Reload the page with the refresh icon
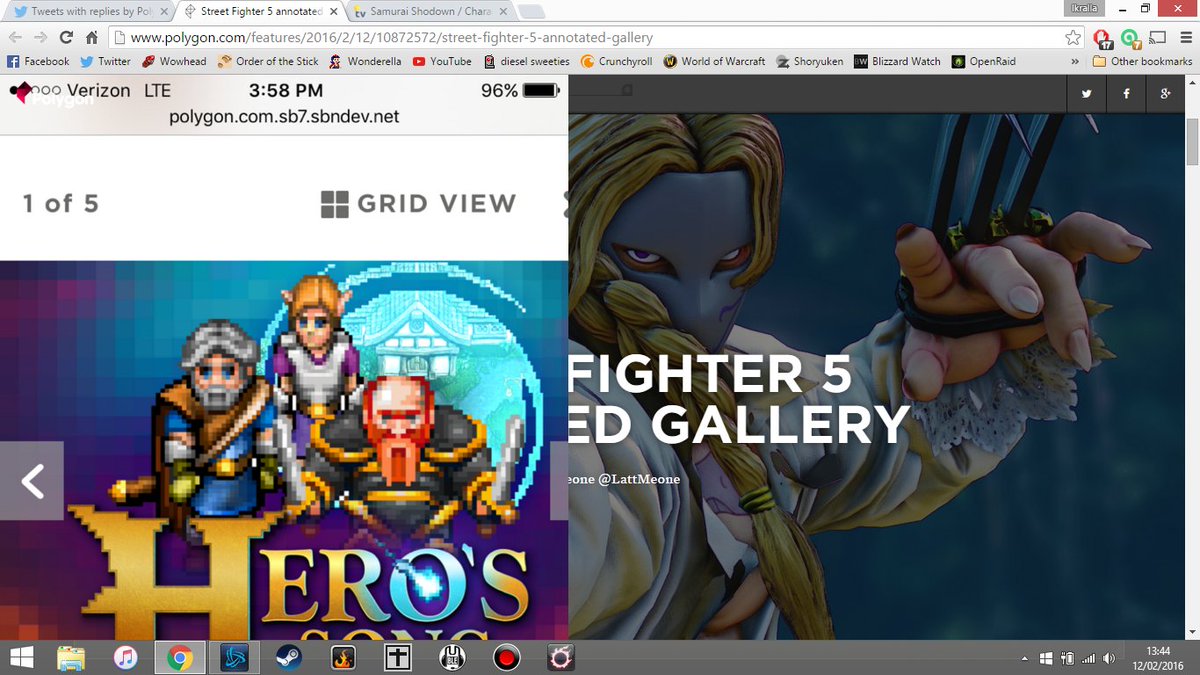 click(x=66, y=38)
